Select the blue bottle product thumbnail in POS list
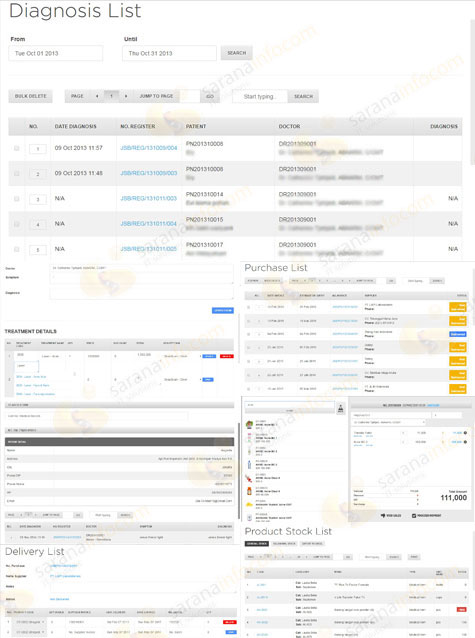The image size is (475, 638). [249, 464]
